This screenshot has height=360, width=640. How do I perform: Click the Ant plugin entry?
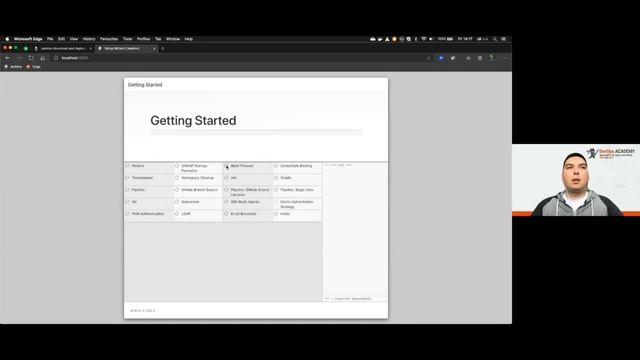[248, 180]
